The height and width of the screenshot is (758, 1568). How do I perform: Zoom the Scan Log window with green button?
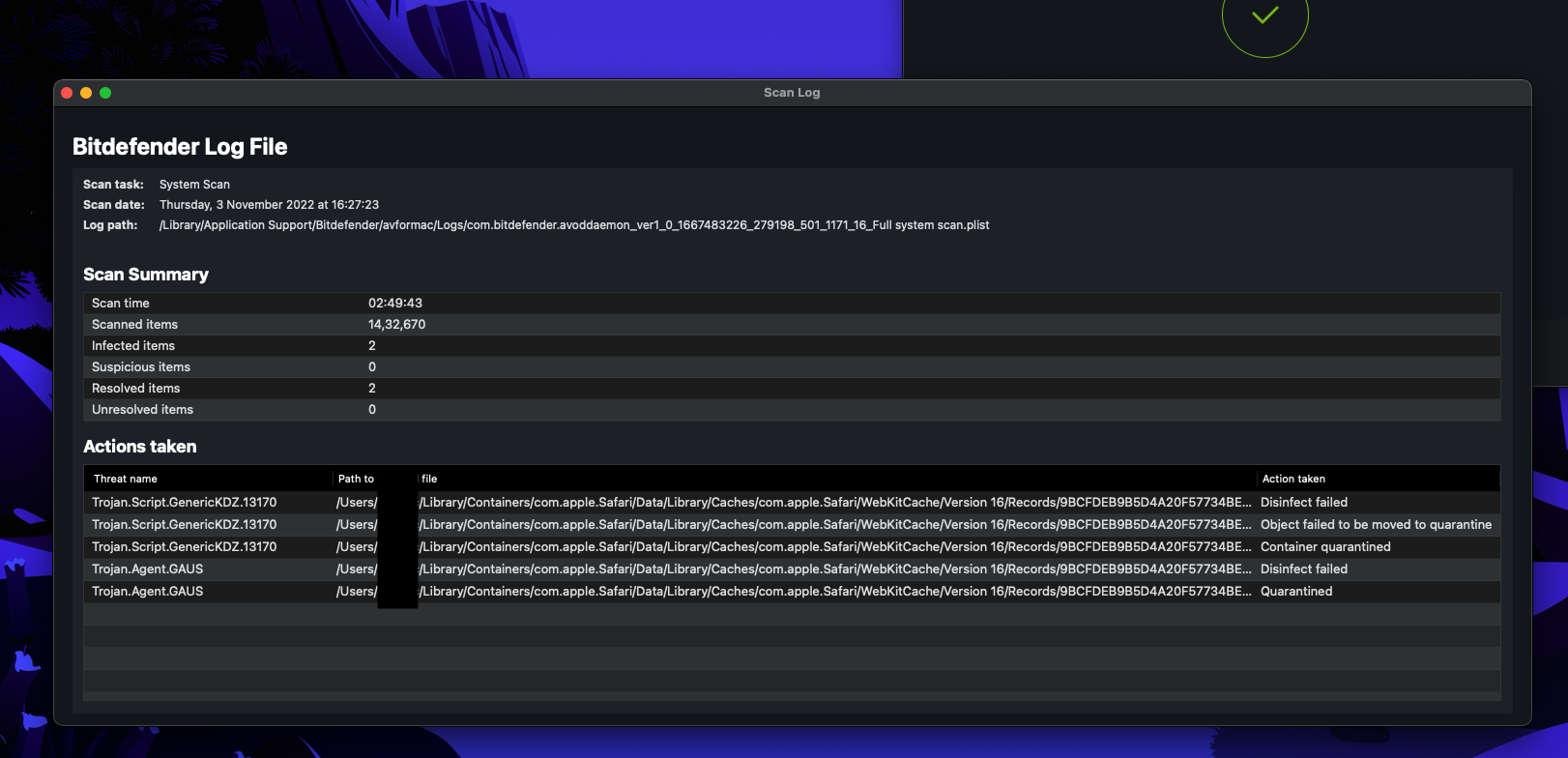105,93
